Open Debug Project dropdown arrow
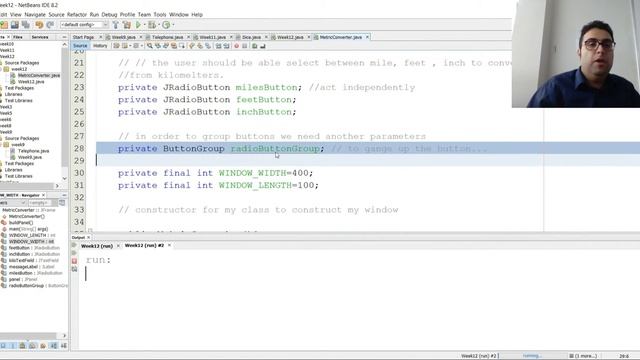This screenshot has width=640, height=360. coord(158,25)
